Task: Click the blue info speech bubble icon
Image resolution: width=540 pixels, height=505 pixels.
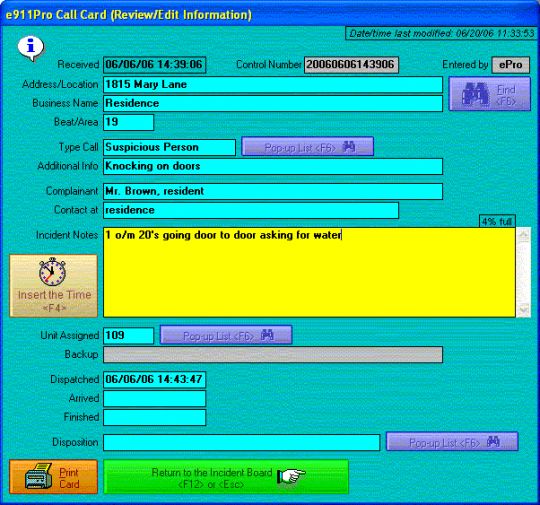Action: (x=31, y=48)
